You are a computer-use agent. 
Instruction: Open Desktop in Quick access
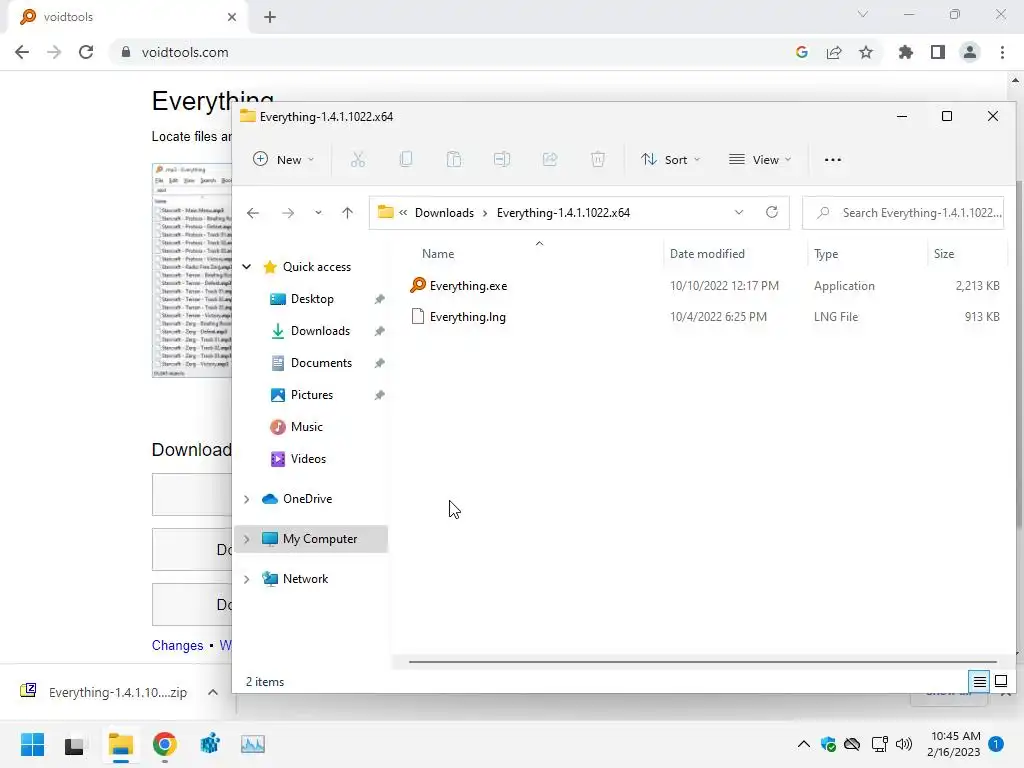(312, 299)
